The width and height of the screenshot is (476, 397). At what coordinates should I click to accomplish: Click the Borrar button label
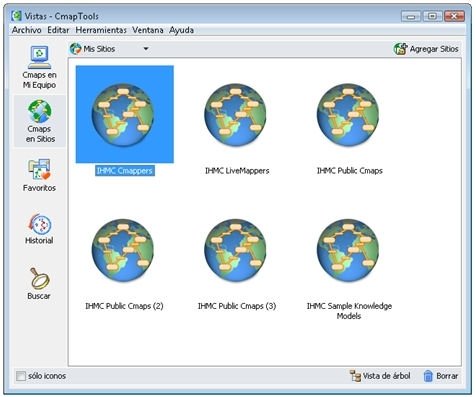(447, 376)
